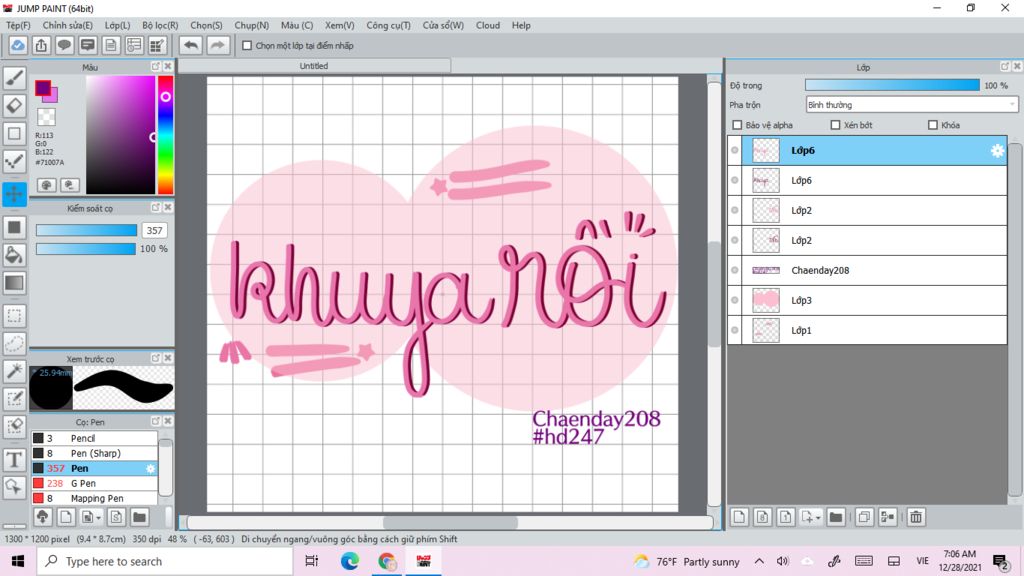Screen dimensions: 1024x576
Task: Open brush folder icon in brush panel
Action: click(x=139, y=517)
